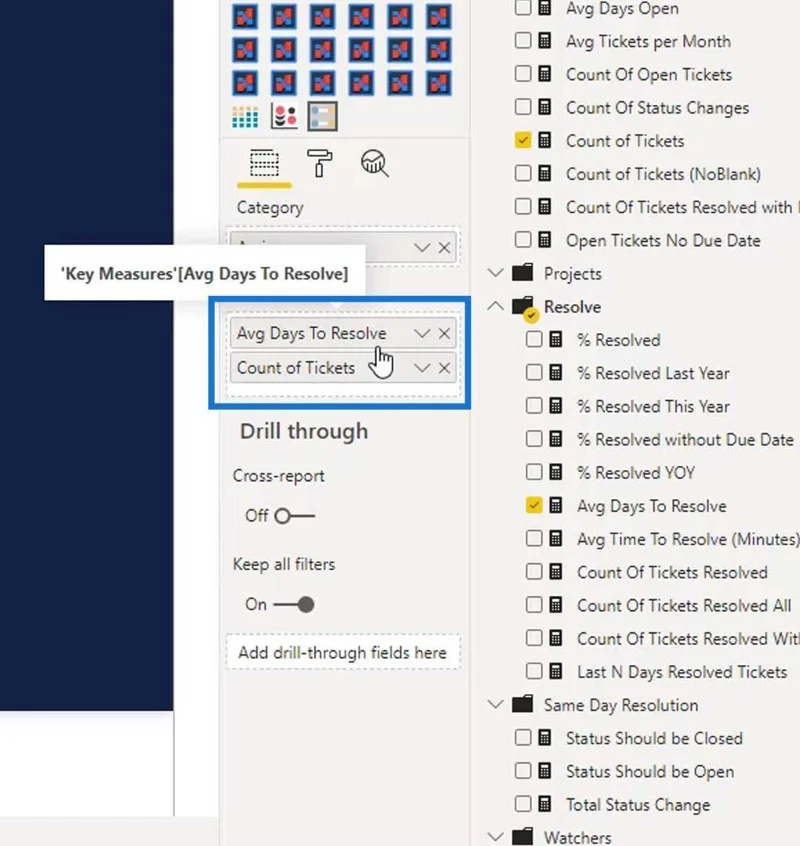Open the Fields tab of the visualizations pane
Screen dimensions: 800x846
point(264,163)
